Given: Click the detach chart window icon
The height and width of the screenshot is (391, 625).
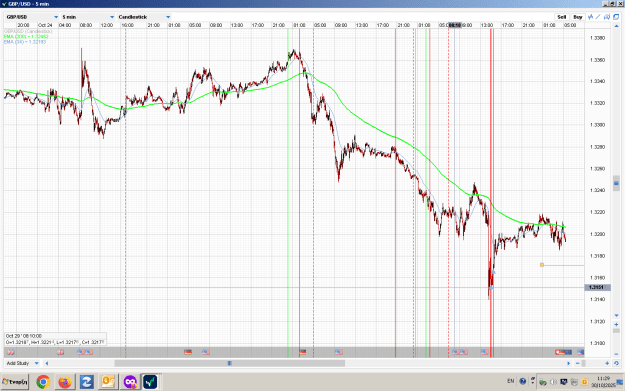Looking at the screenshot, I should pos(616,17).
